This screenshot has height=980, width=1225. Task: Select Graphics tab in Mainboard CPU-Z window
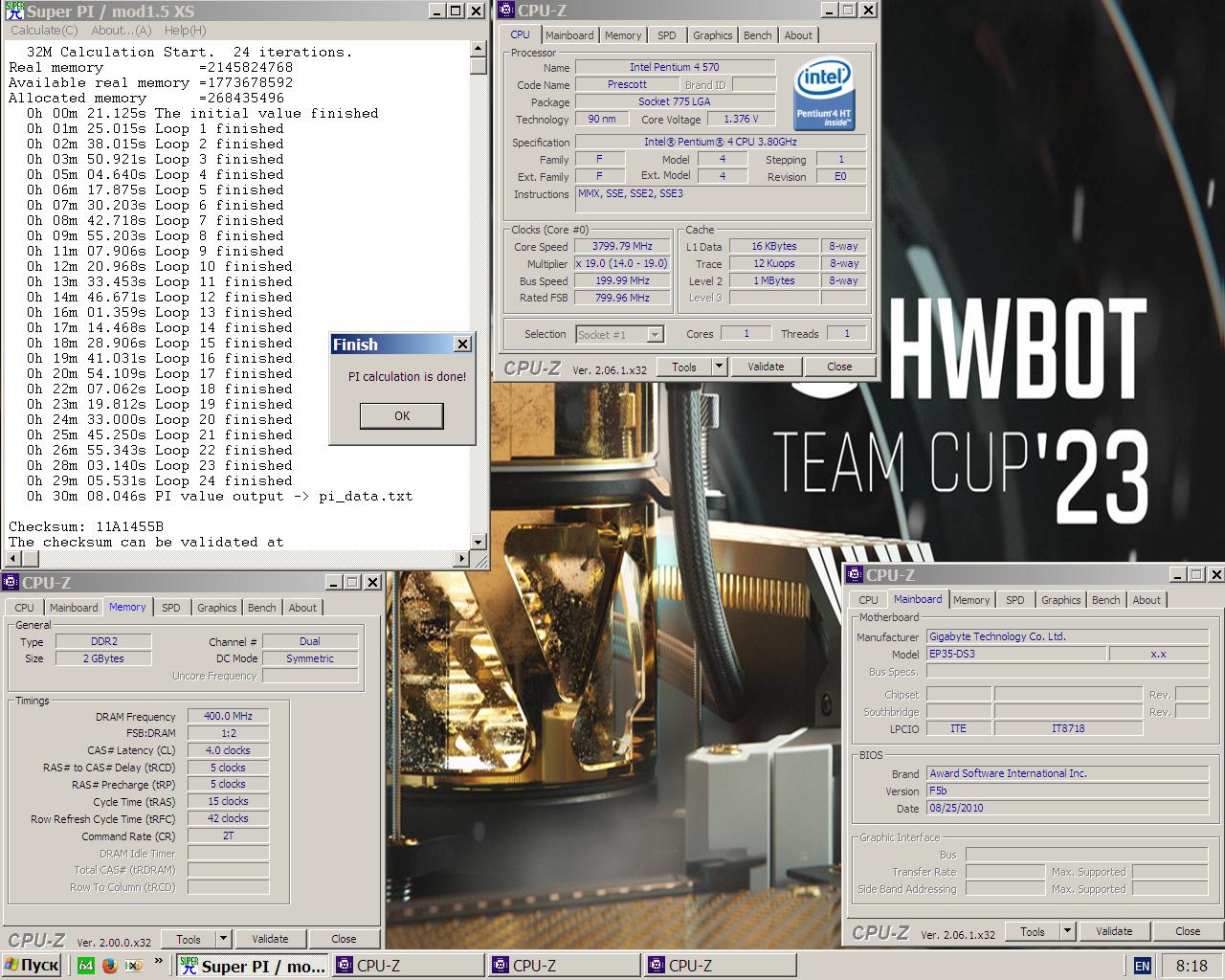point(1061,600)
